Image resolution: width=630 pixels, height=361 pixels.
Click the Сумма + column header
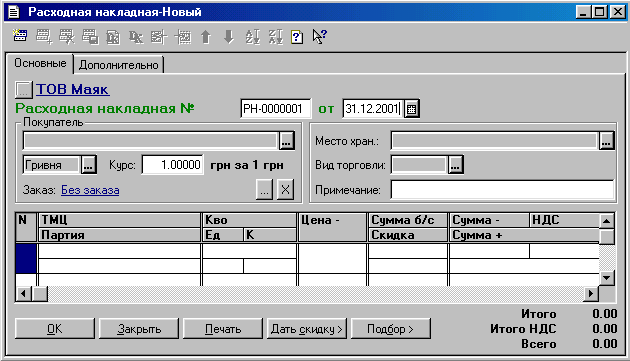[524, 235]
